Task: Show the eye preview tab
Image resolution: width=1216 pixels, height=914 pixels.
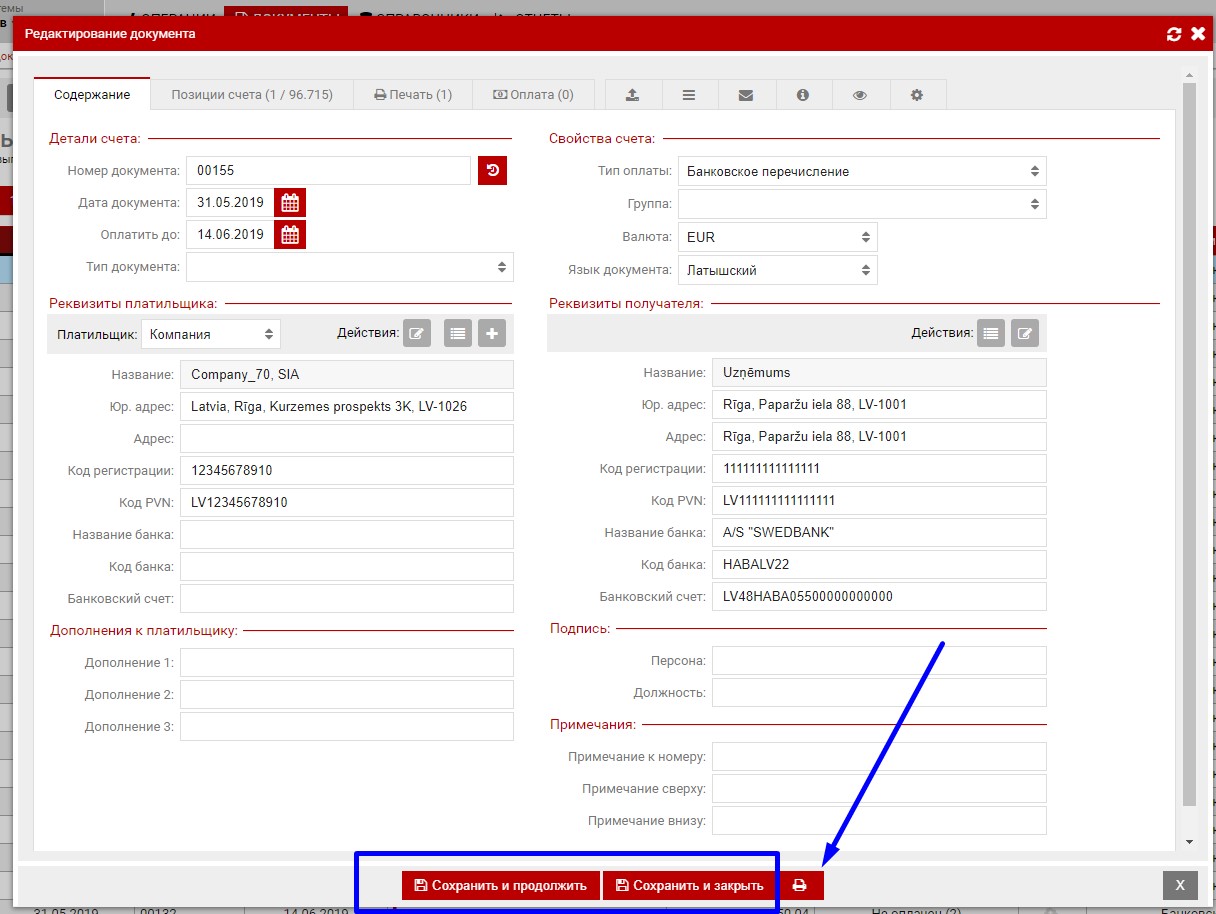Action: click(859, 95)
